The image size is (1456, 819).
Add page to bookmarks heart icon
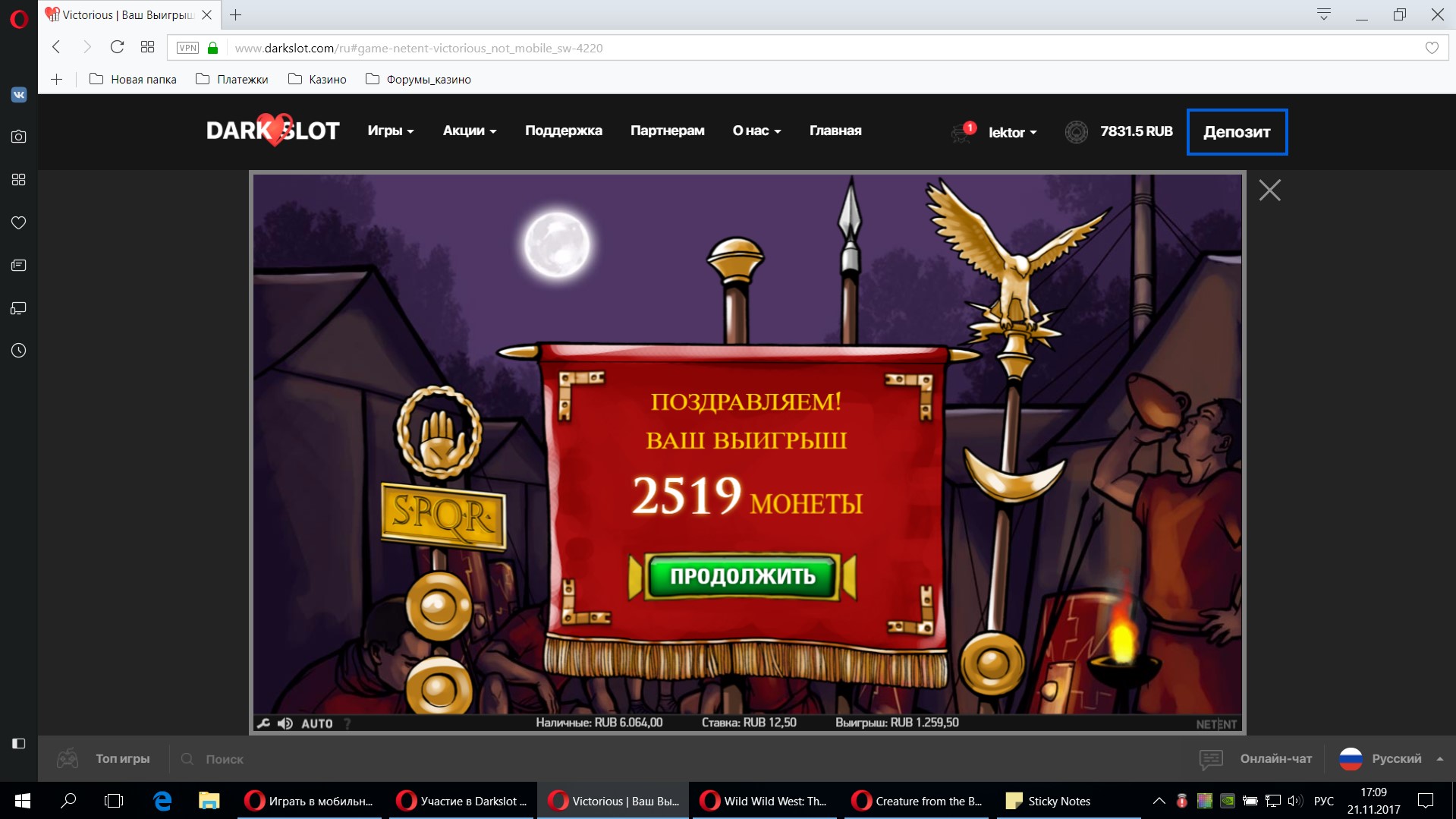coord(1432,48)
